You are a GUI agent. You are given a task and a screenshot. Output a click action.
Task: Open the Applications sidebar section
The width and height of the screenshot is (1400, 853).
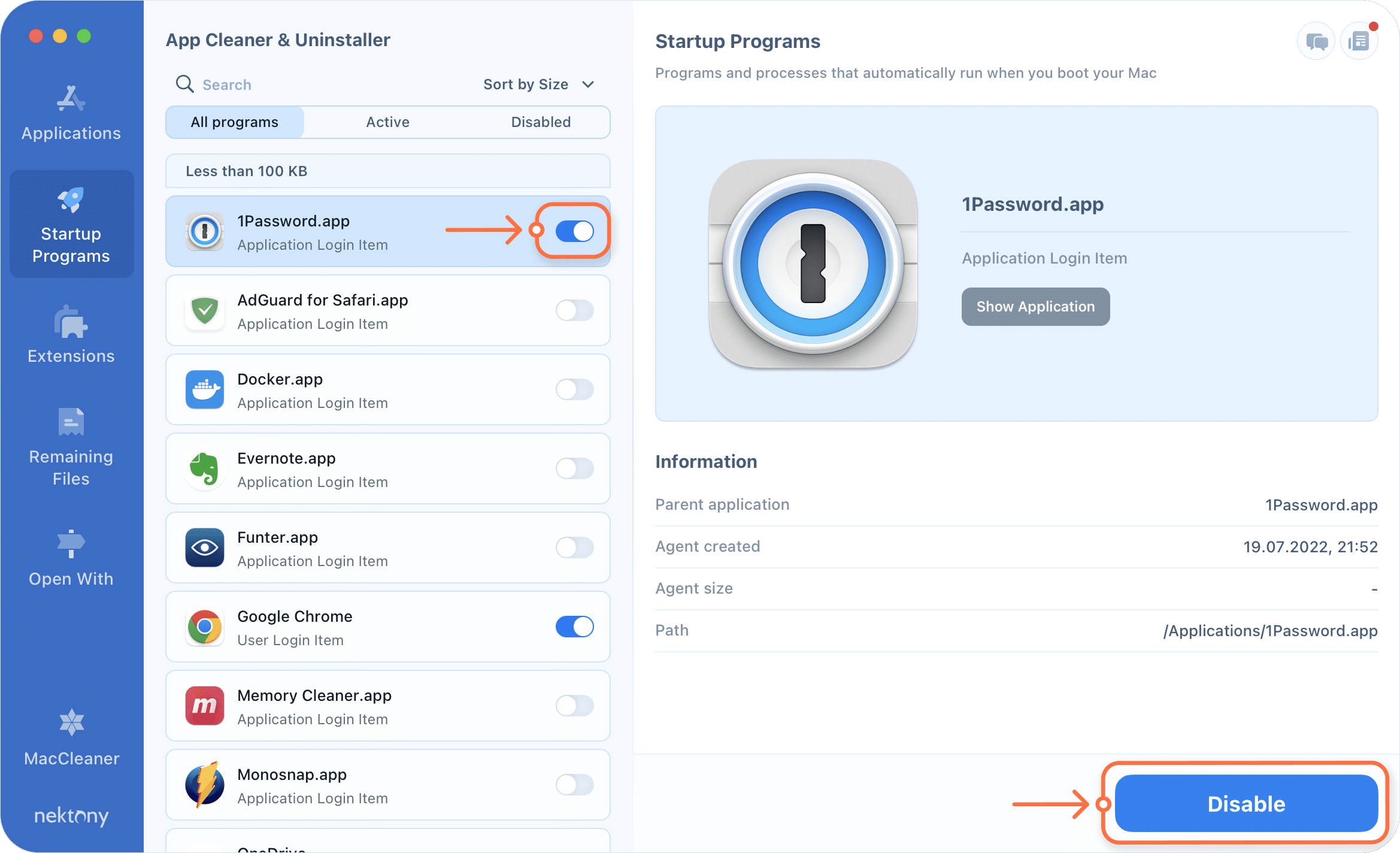[x=71, y=113]
